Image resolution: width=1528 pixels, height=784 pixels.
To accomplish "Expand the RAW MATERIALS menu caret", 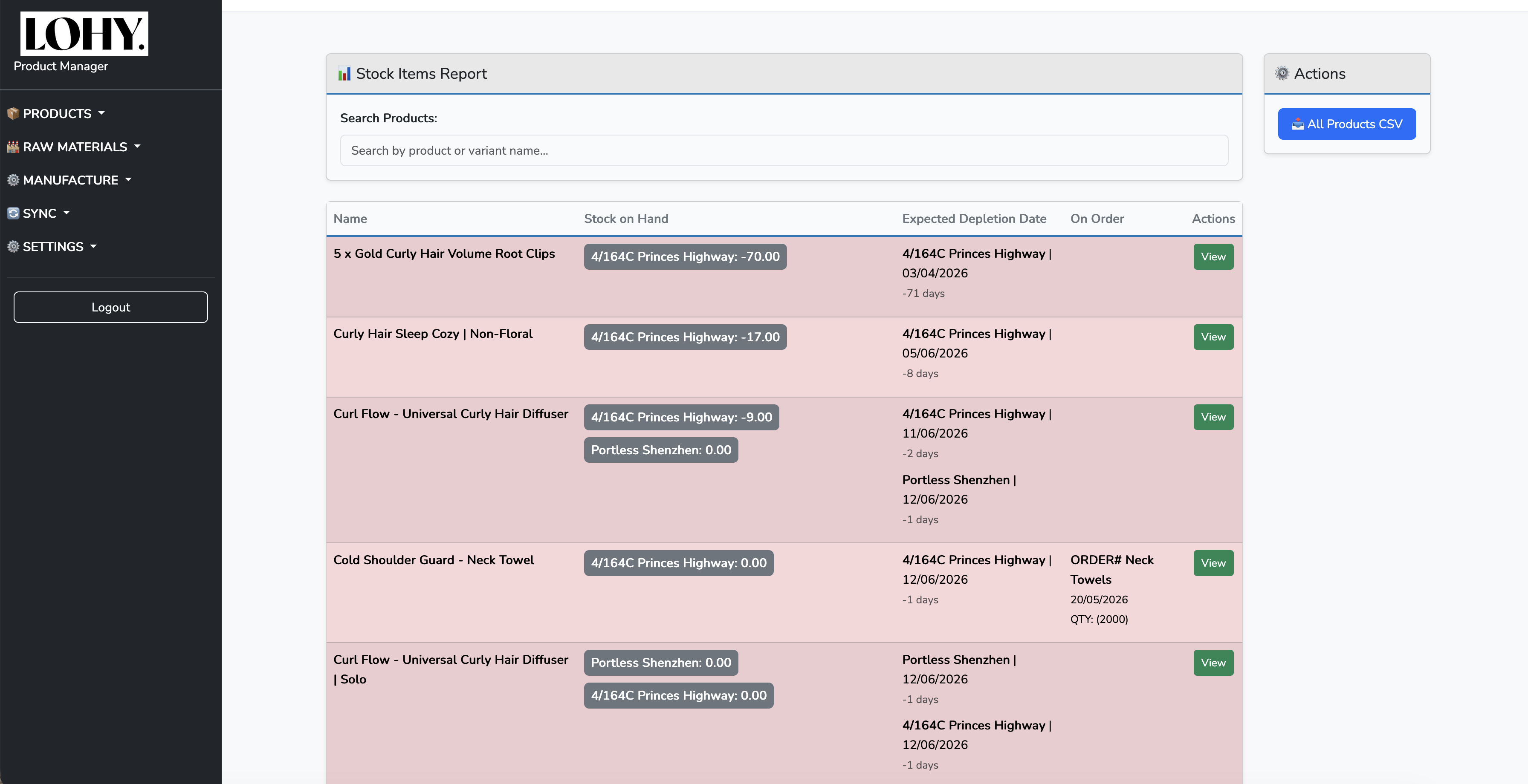I will click(137, 146).
